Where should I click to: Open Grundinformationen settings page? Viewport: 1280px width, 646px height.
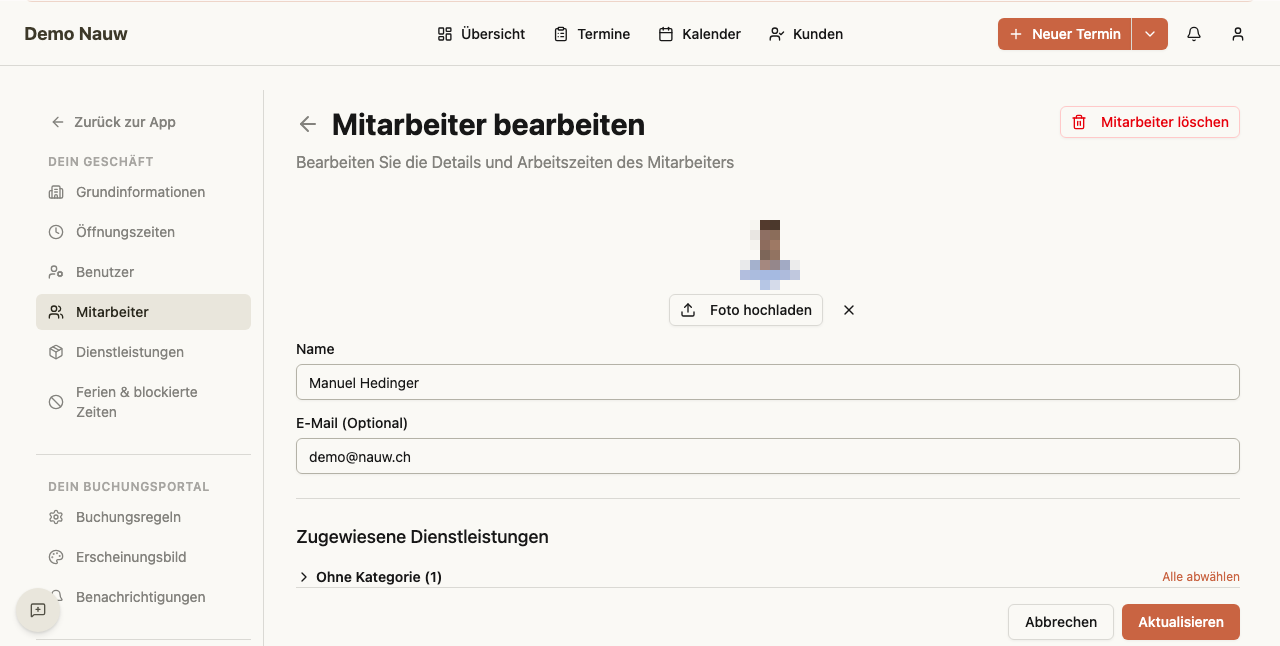point(143,192)
